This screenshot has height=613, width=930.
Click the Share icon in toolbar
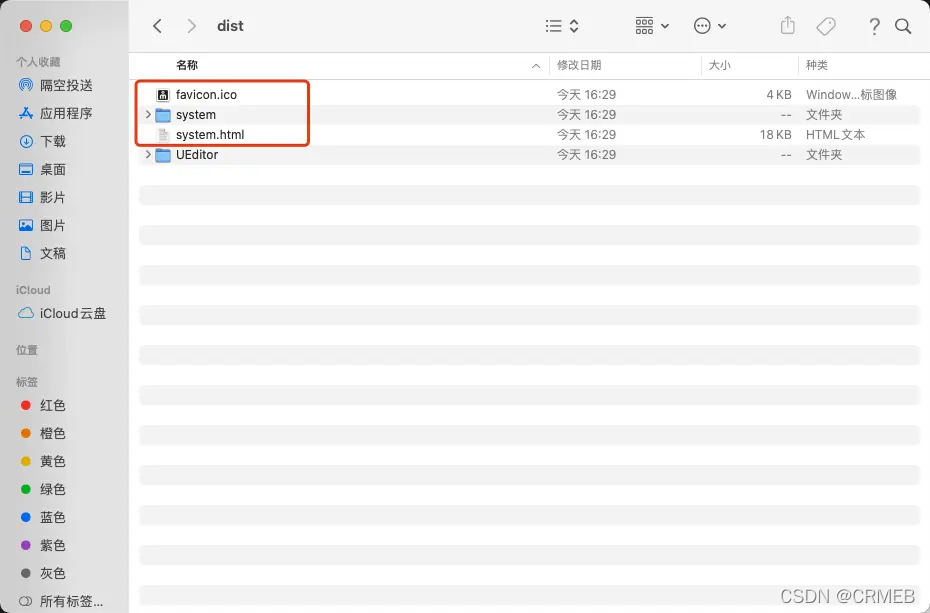pos(787,25)
